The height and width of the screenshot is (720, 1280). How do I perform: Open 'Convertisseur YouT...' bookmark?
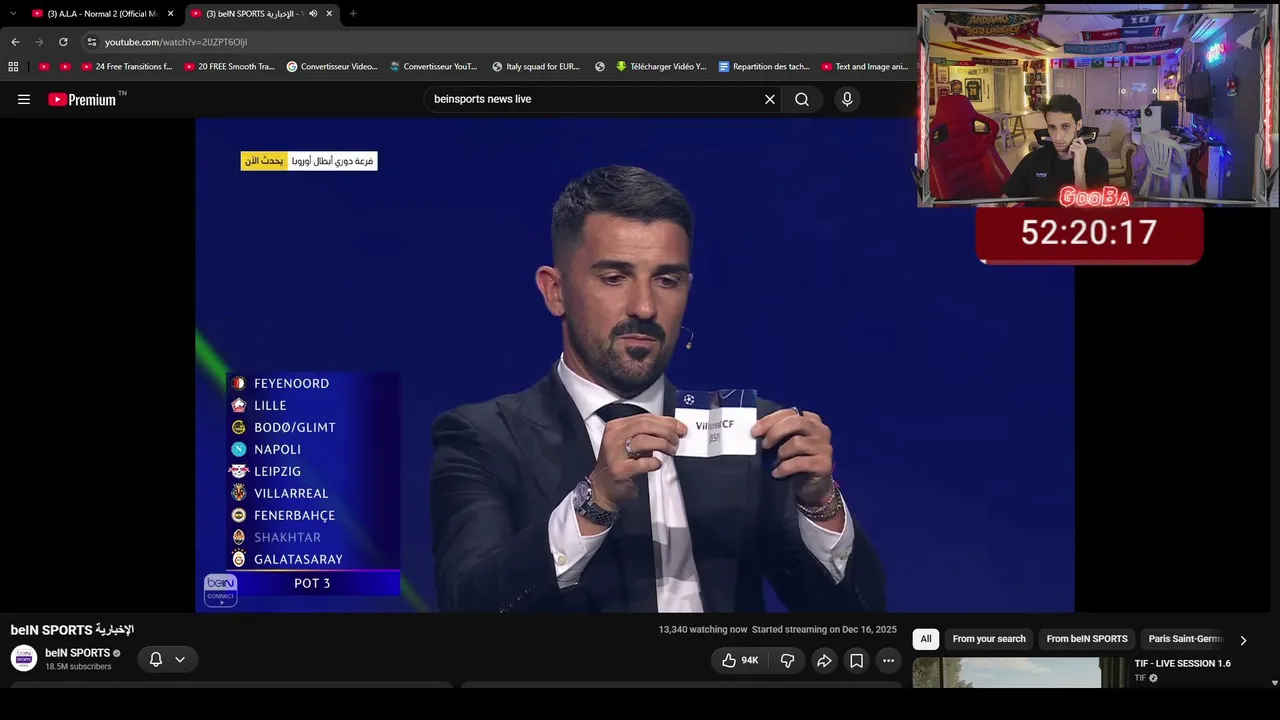coord(434,67)
